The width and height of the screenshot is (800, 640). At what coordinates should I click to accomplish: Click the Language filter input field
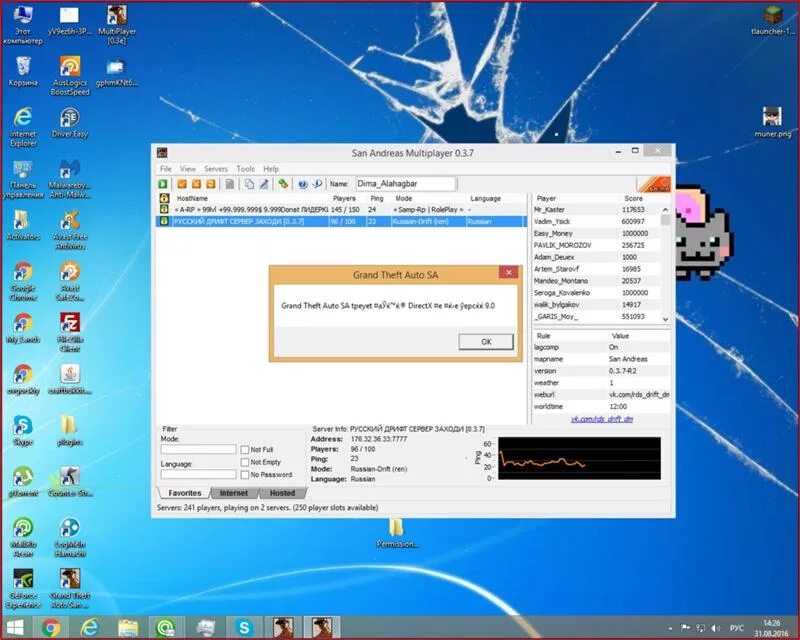198,474
